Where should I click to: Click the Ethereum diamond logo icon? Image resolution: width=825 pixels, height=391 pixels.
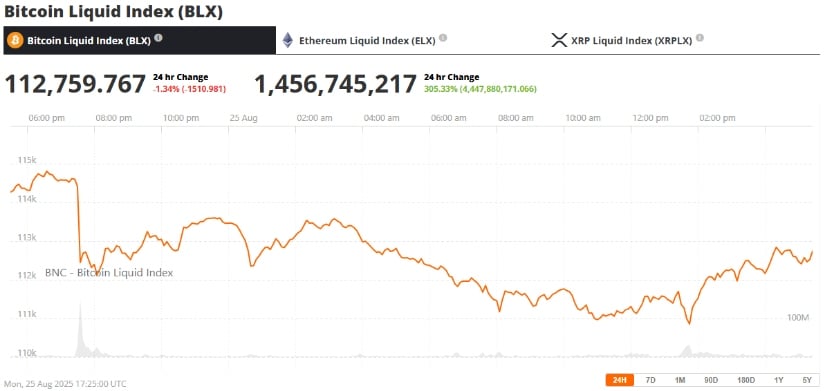click(x=287, y=40)
